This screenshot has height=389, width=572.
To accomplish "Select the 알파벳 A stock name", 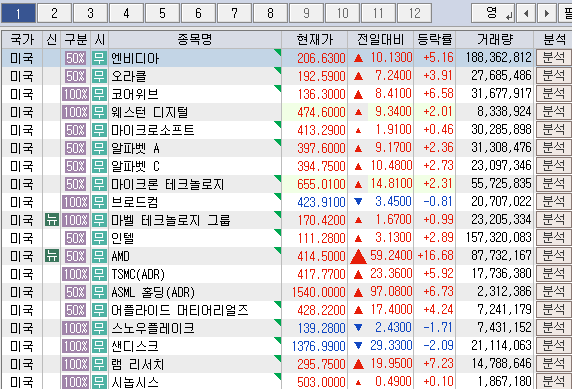I will [136, 148].
